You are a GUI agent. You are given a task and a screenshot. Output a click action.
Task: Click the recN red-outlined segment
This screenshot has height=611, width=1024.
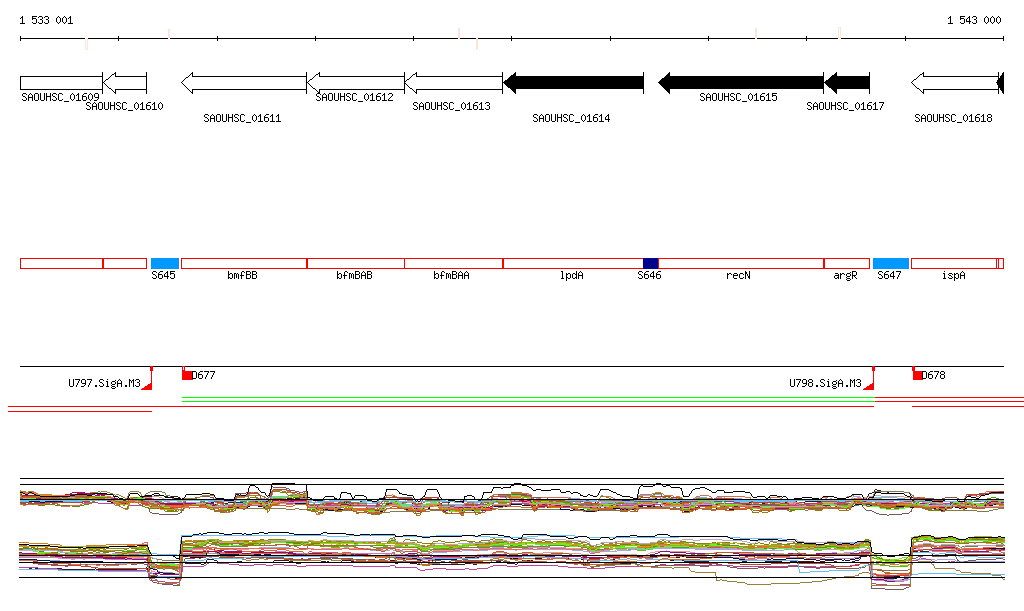coord(740,263)
